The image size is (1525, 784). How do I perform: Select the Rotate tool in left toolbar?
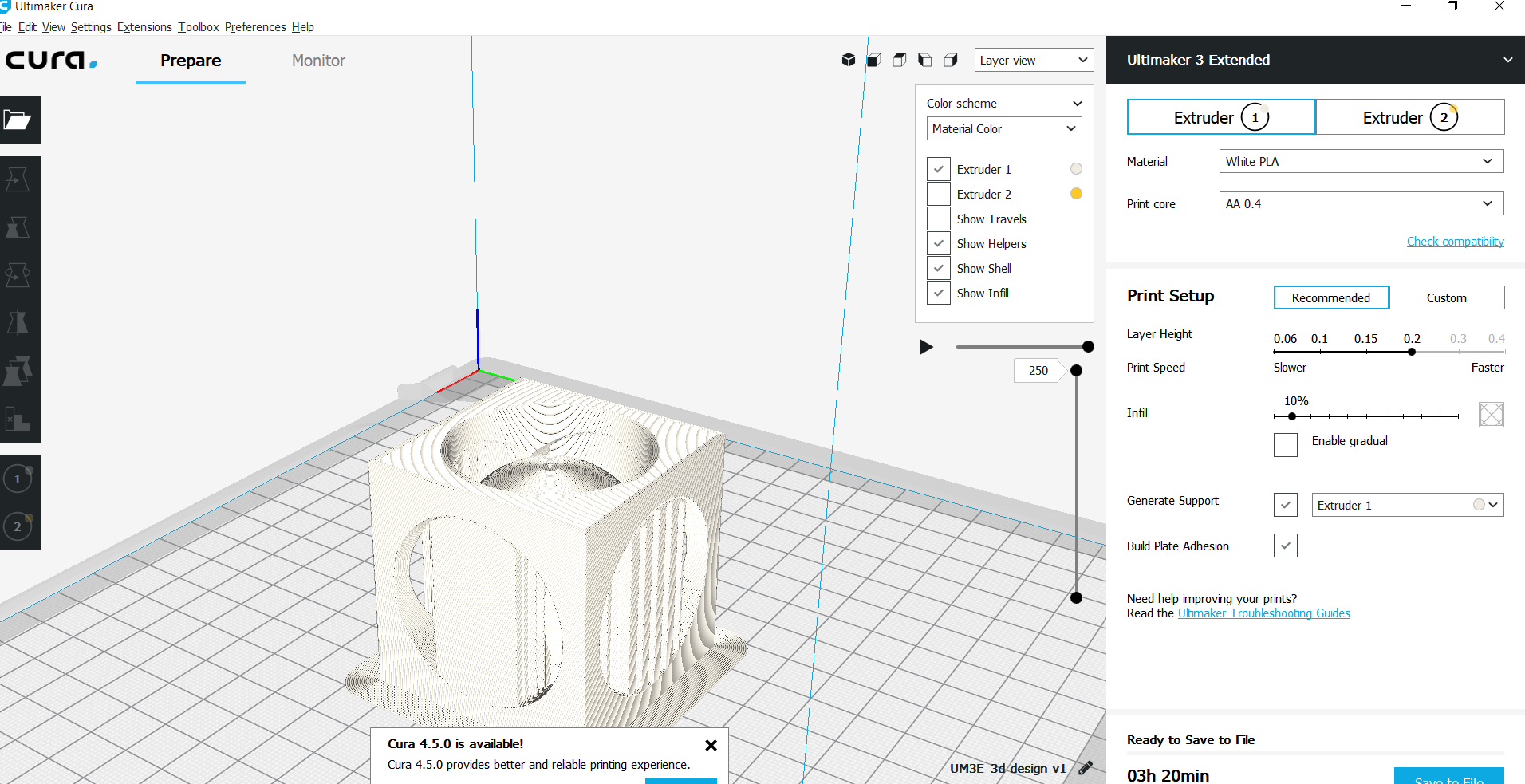(18, 275)
